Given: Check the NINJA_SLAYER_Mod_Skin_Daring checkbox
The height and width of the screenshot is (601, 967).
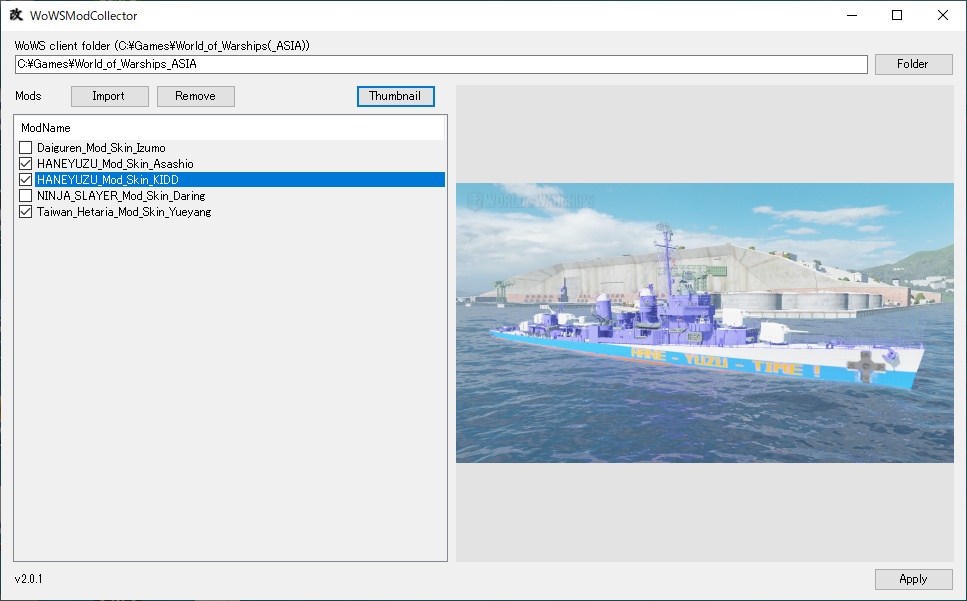Looking at the screenshot, I should [25, 196].
